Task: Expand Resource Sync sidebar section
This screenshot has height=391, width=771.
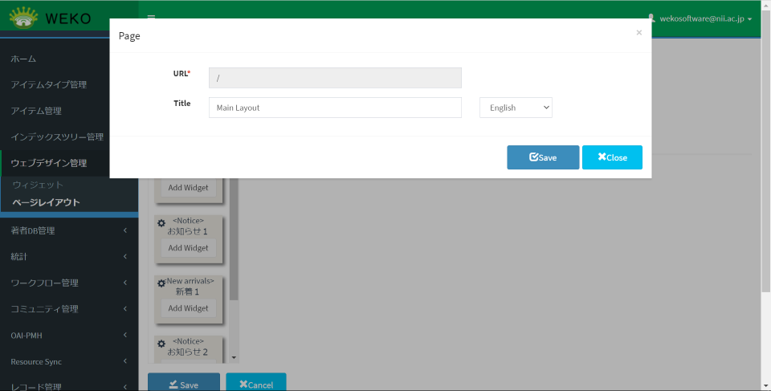Action: coord(69,361)
